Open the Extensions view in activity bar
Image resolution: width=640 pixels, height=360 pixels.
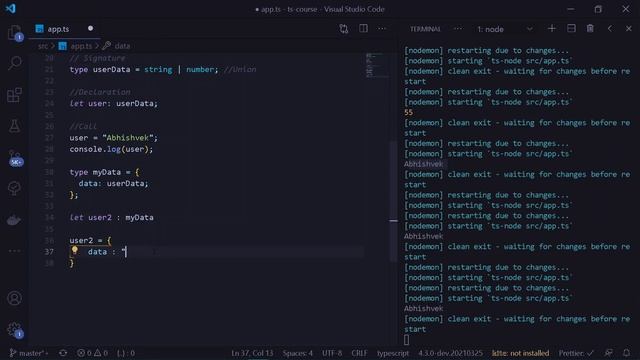click(14, 95)
